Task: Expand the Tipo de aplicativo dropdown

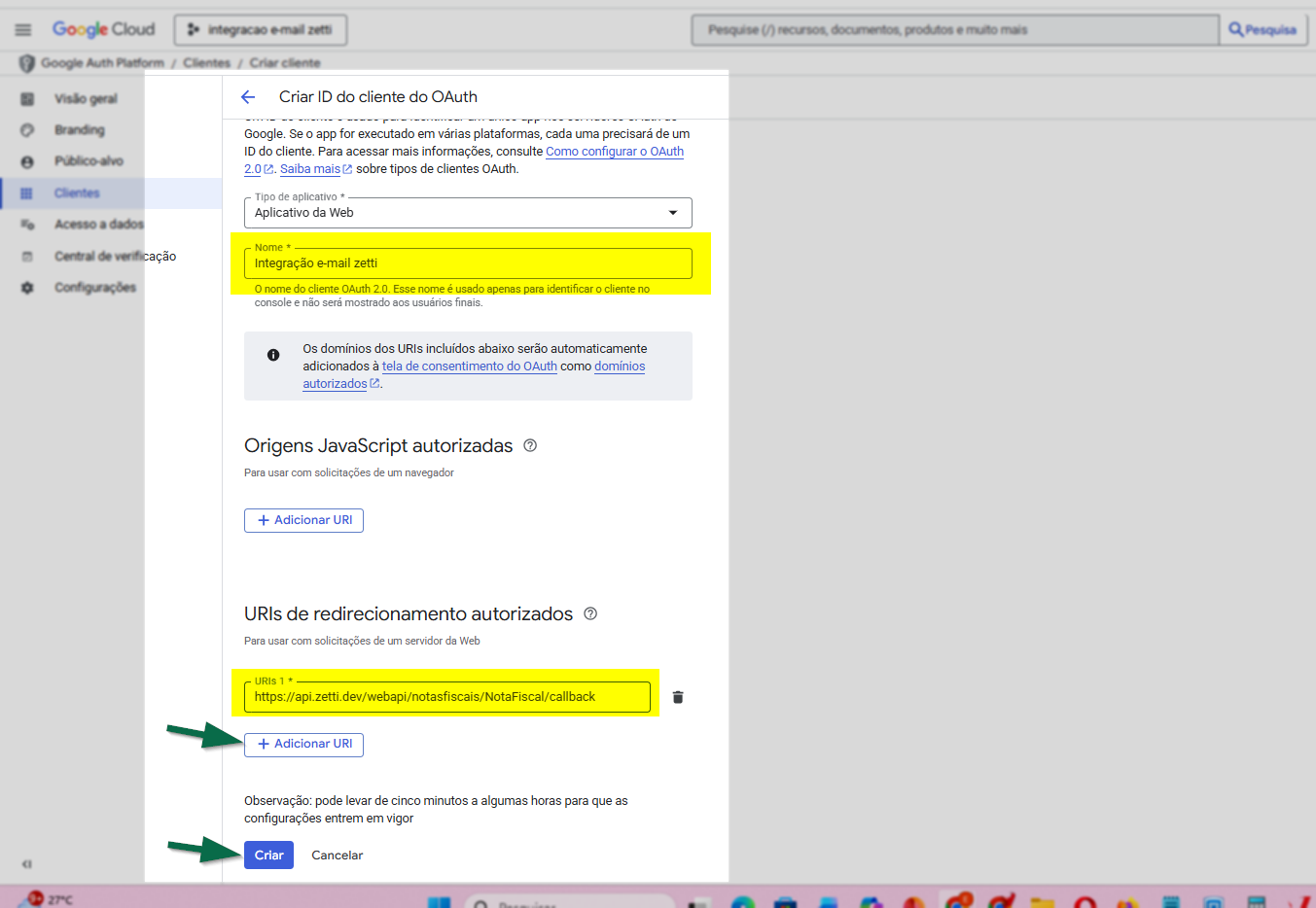Action: 468,213
